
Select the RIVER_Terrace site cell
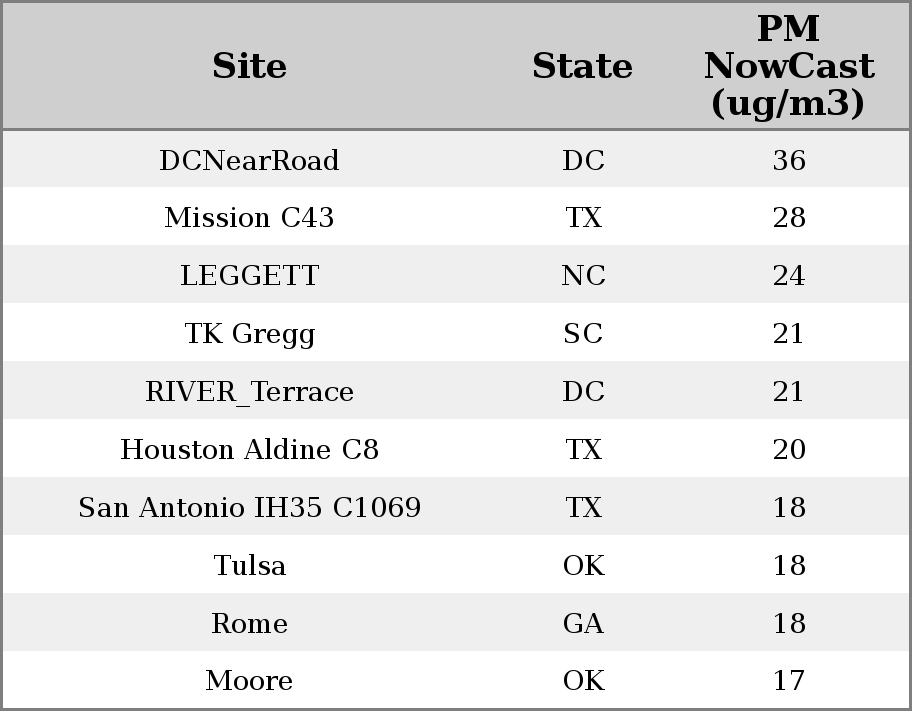click(249, 392)
